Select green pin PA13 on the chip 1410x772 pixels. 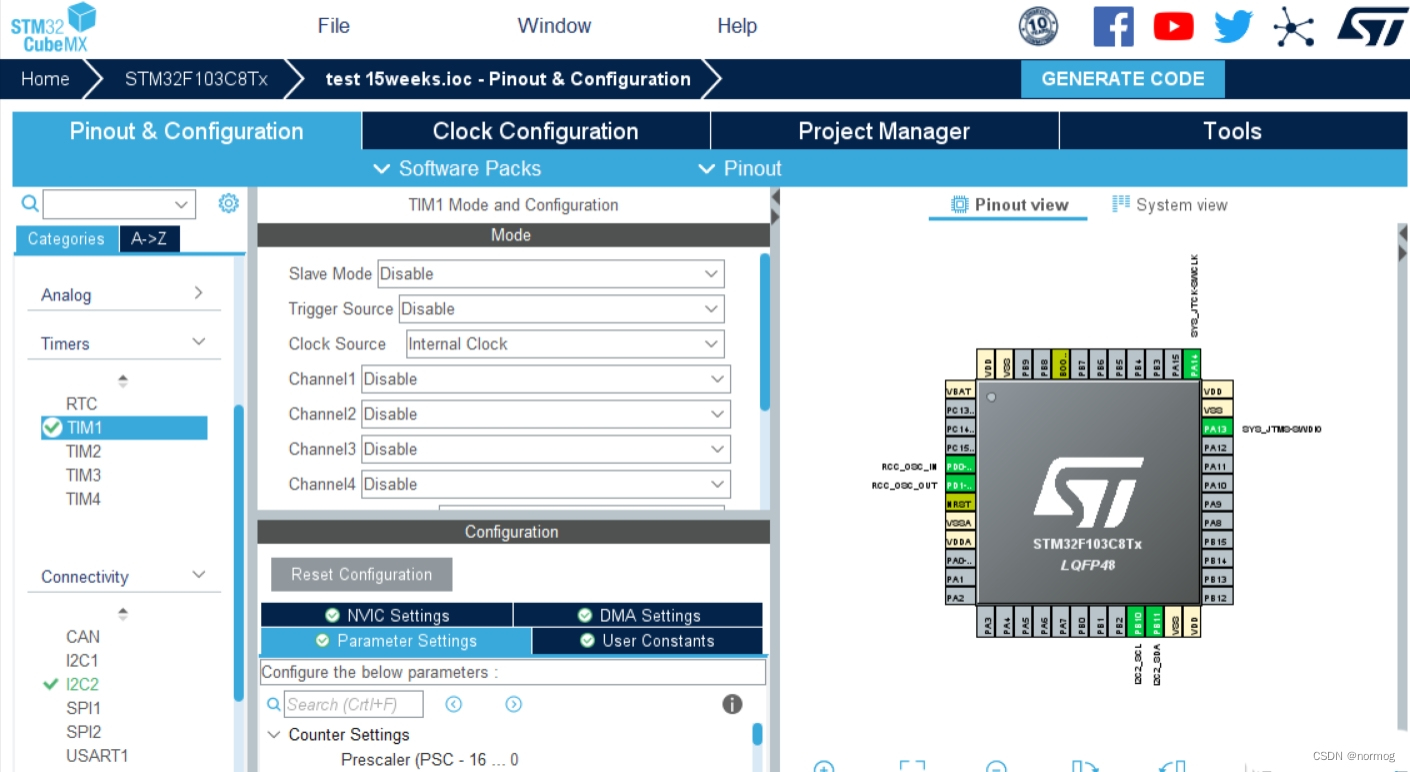(x=1217, y=429)
